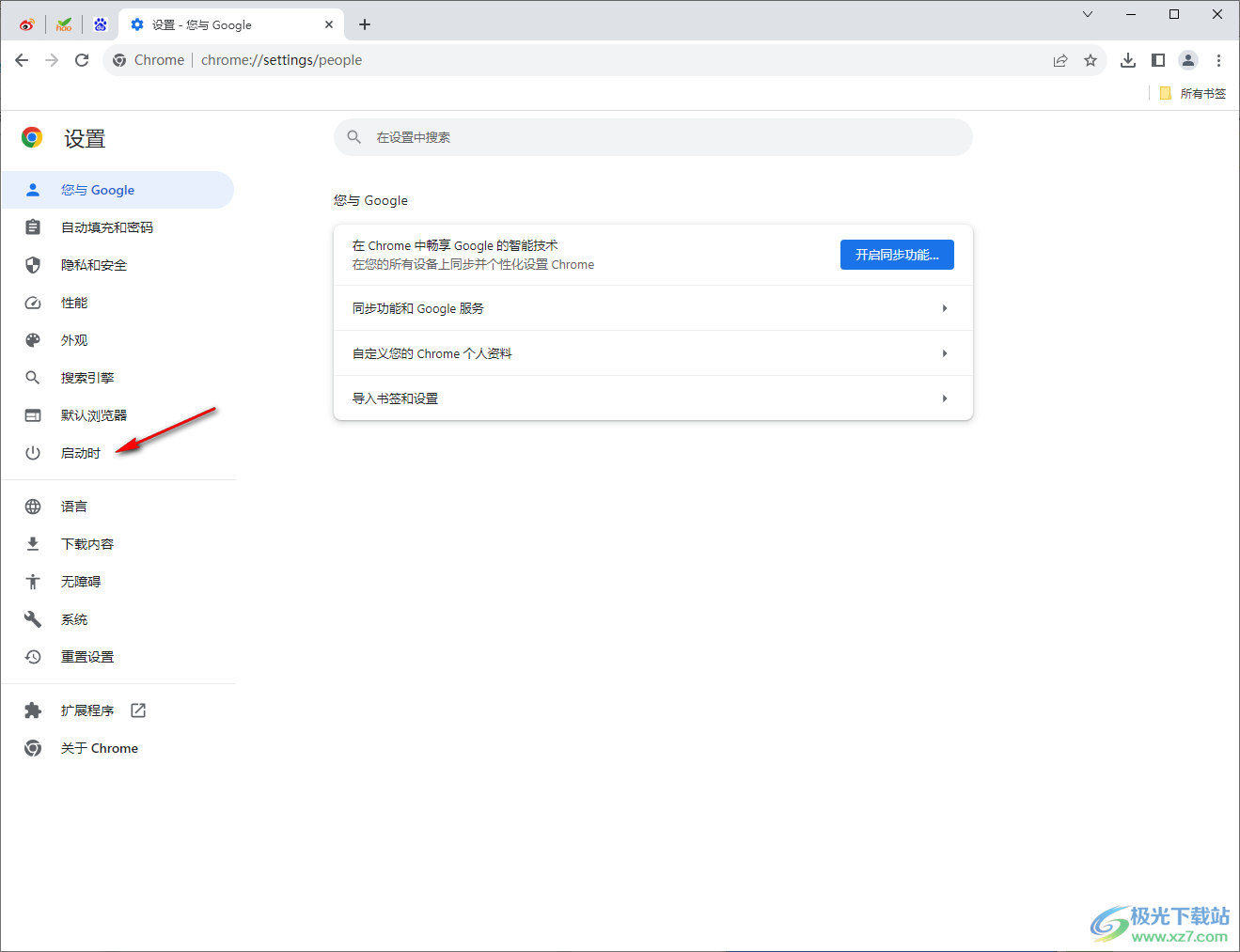Open 系统 settings section
This screenshot has height=952, width=1240.
click(118, 619)
